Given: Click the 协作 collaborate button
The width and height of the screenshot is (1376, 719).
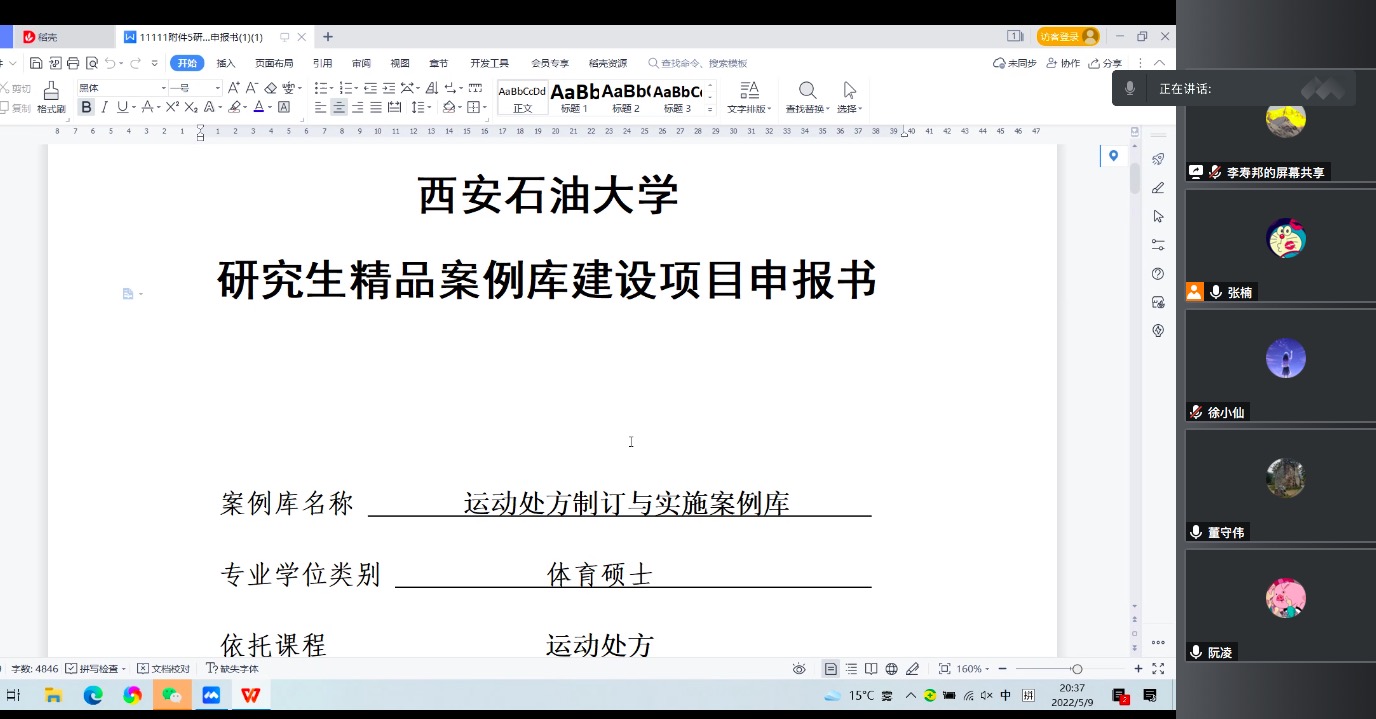Looking at the screenshot, I should point(1063,63).
